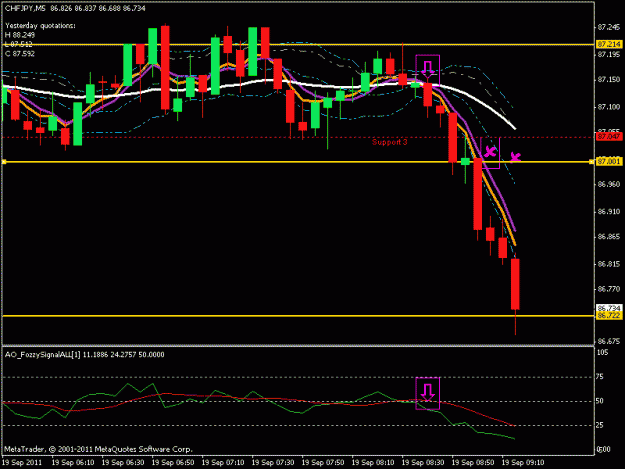625x469 pixels.
Task: Click the '19 Sep 07:50' time axis label
Action: pyautogui.click(x=323, y=463)
